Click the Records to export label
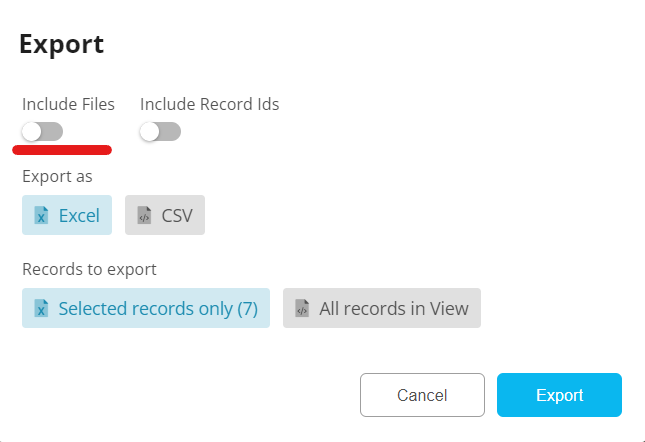 coord(89,270)
